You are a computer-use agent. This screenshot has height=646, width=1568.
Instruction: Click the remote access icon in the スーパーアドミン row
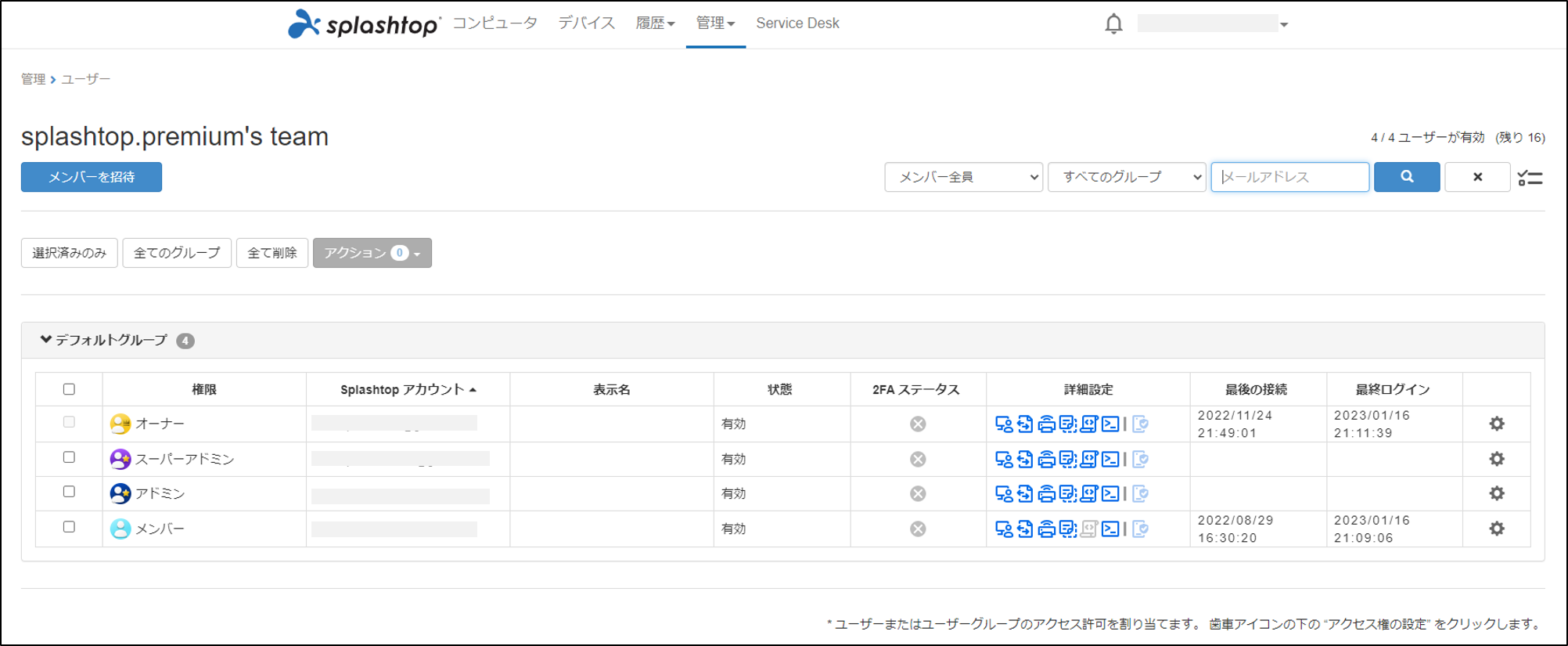coord(1004,460)
